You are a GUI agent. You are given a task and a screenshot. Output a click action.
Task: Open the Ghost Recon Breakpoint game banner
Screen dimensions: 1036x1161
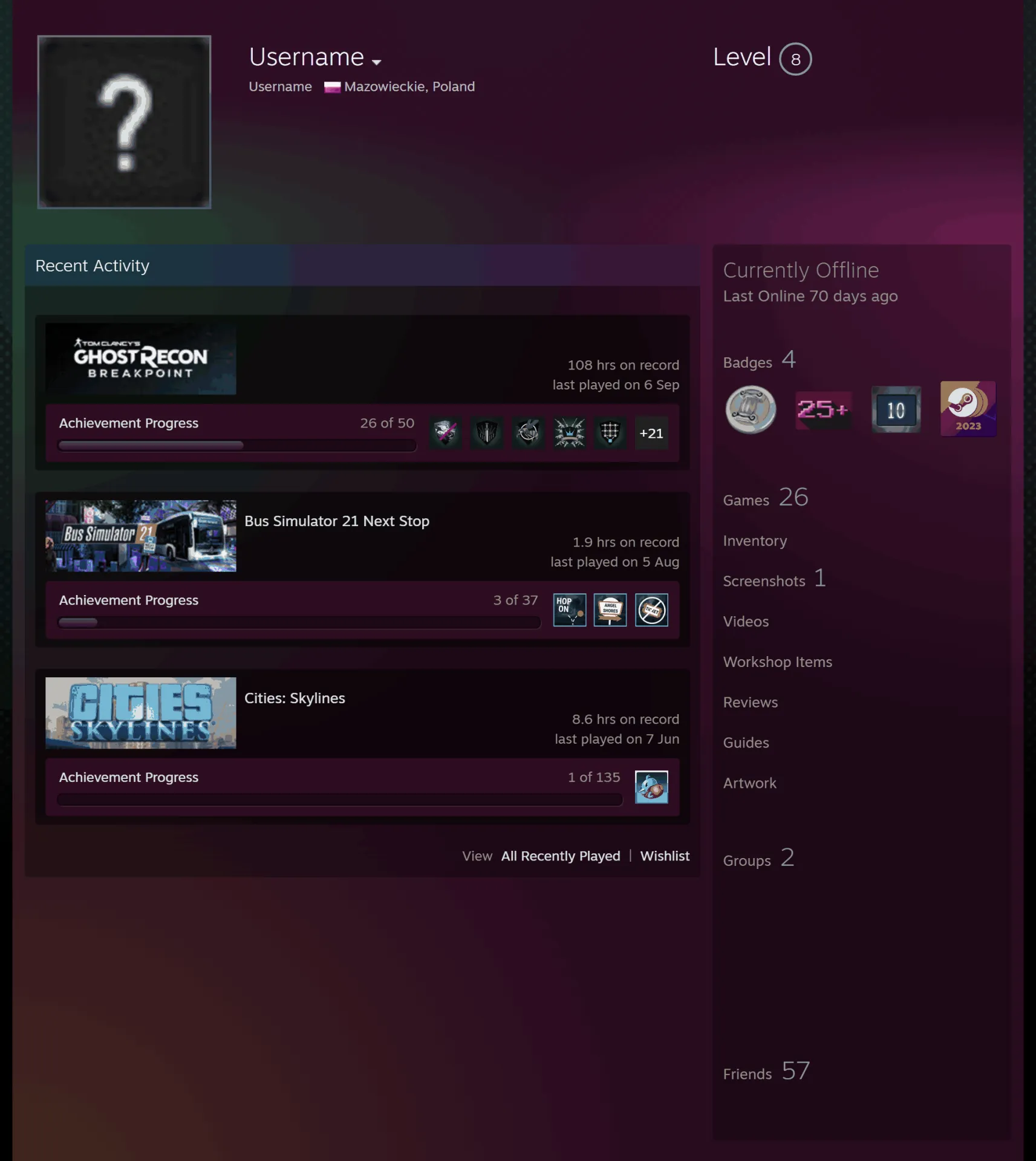[x=141, y=359]
